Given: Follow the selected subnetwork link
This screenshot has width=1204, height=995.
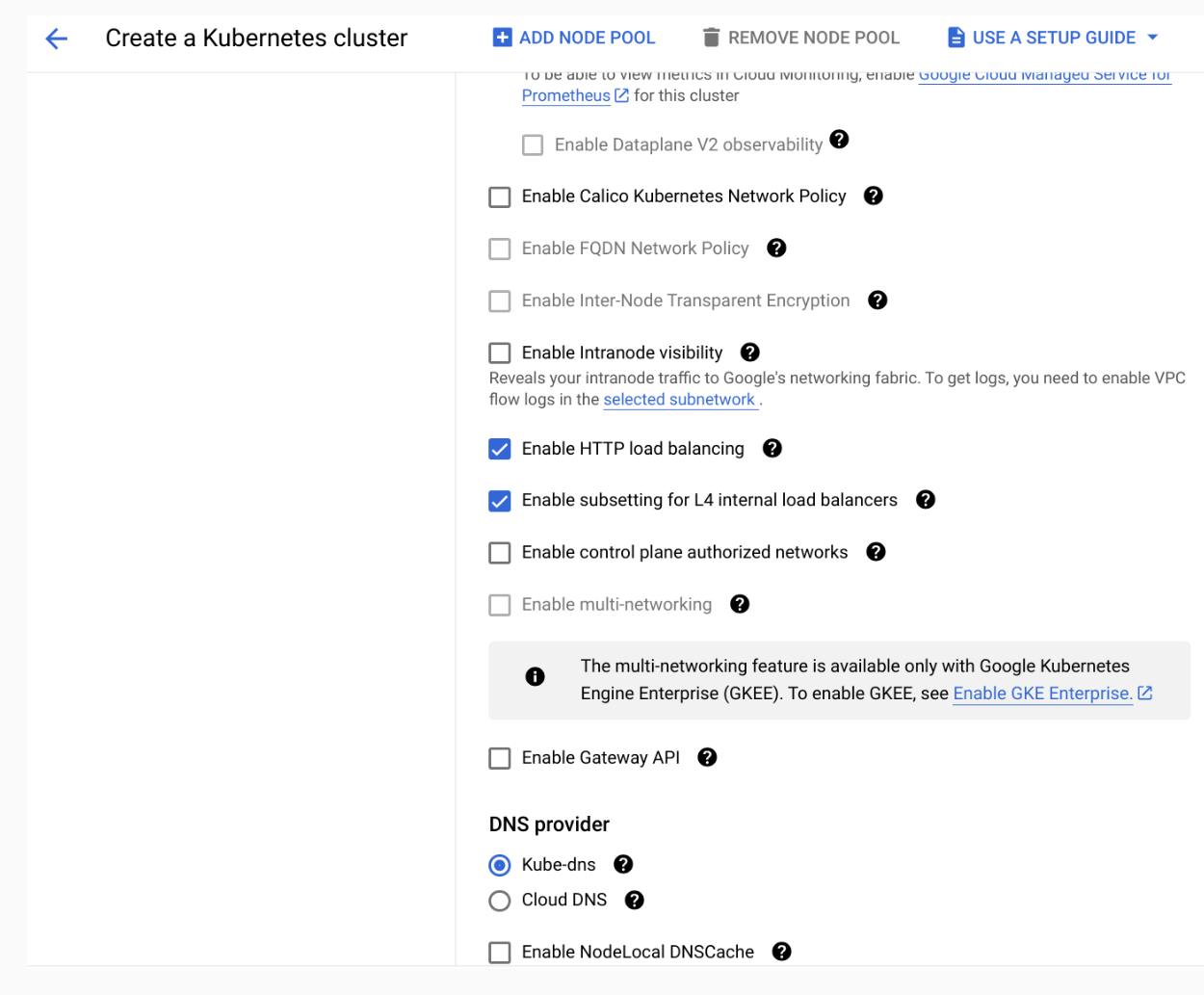Looking at the screenshot, I should coord(678,400).
